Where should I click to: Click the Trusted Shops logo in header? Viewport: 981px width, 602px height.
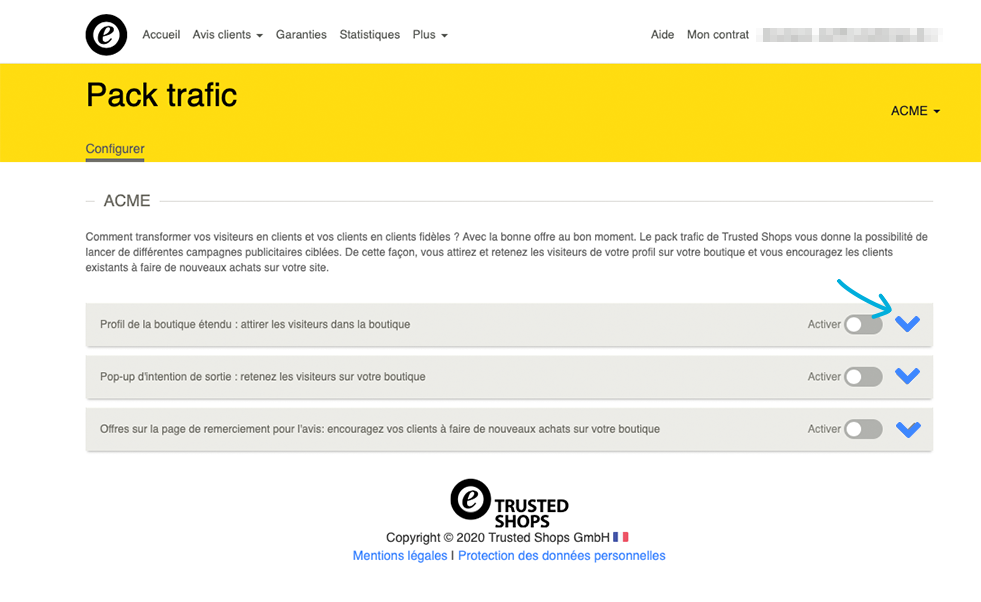106,35
